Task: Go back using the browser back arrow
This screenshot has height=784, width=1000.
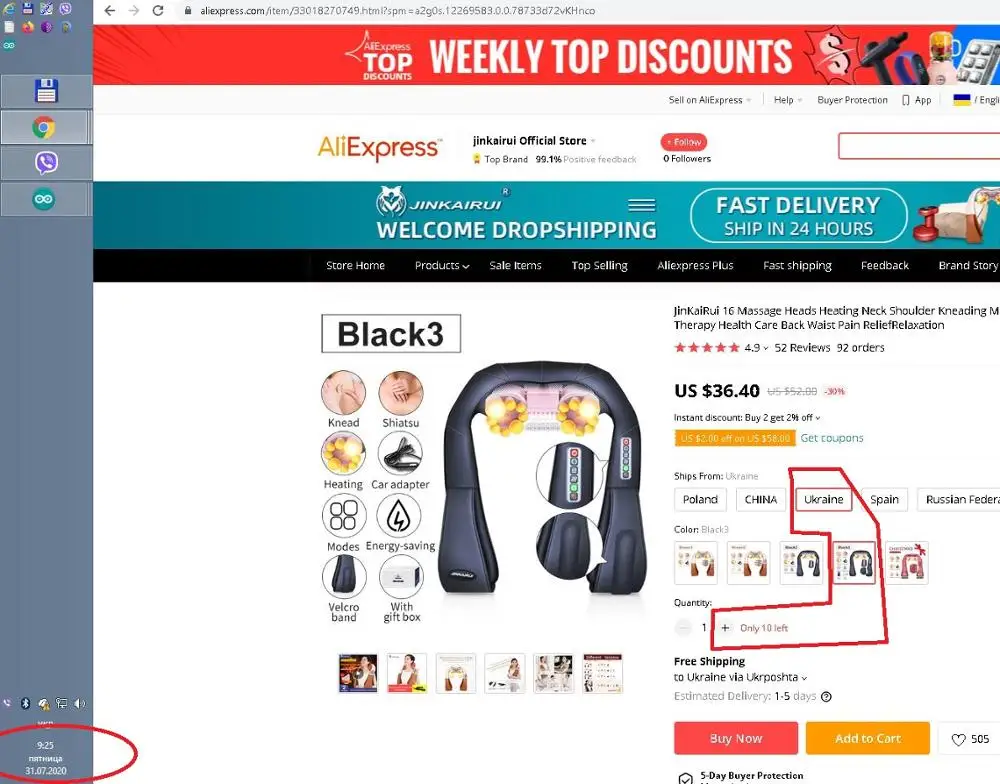Action: 110,10
